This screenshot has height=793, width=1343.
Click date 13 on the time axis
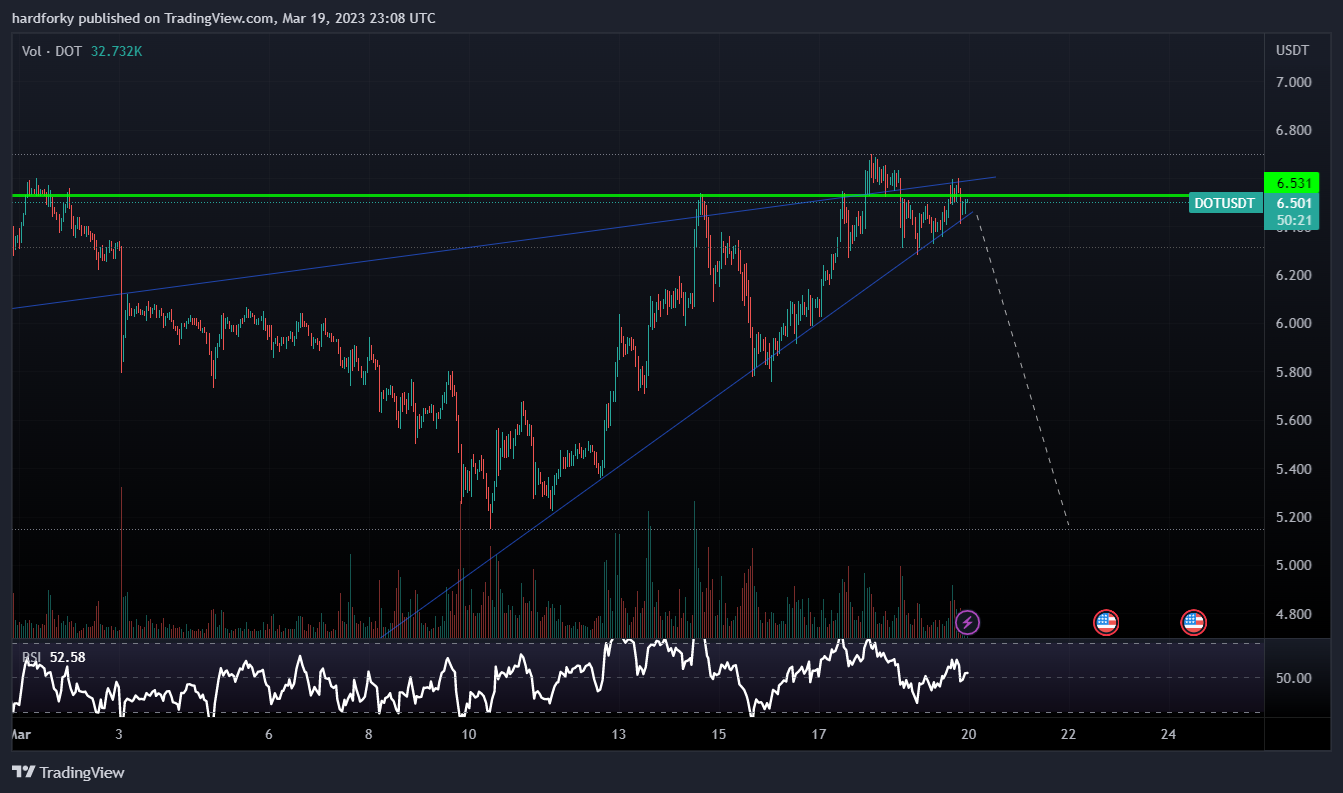click(618, 734)
